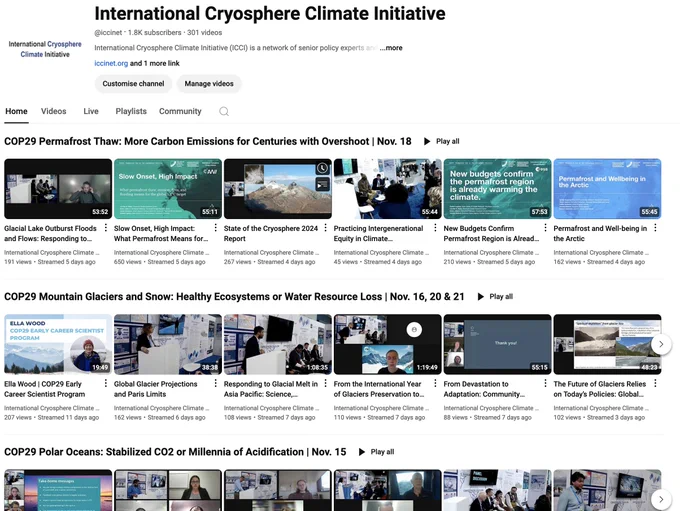Open The Future of Glaciers video thumbnail
The height and width of the screenshot is (511, 680).
click(607, 344)
